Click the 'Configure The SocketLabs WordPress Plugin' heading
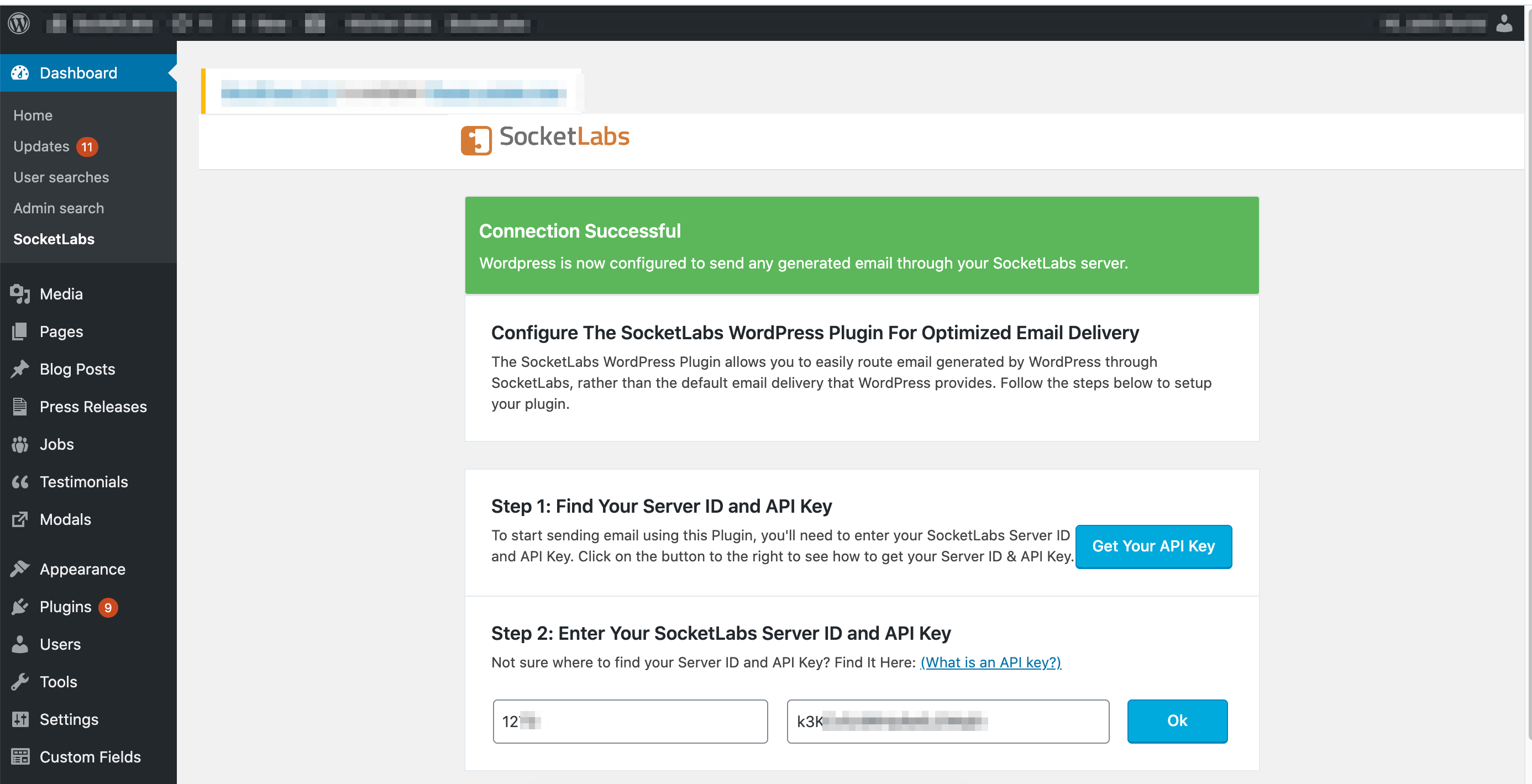This screenshot has width=1532, height=784. click(x=815, y=332)
